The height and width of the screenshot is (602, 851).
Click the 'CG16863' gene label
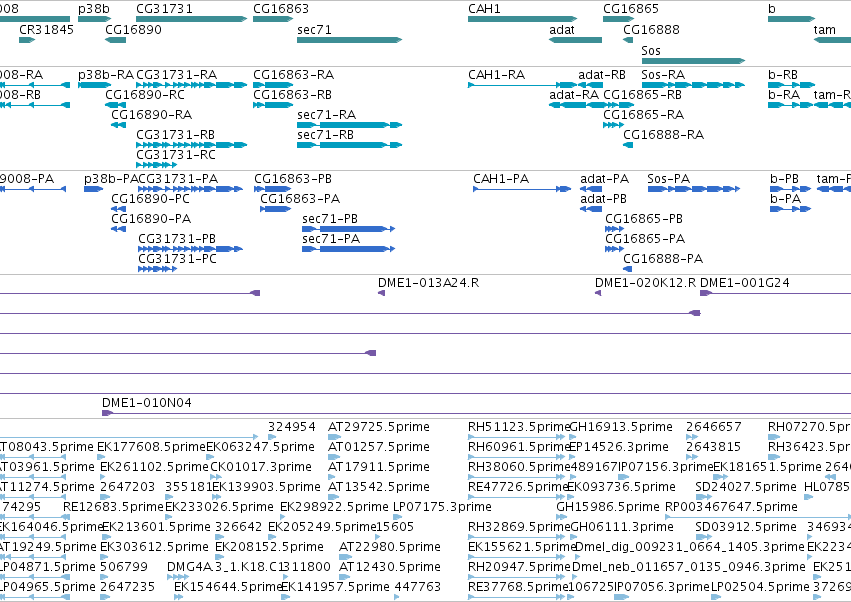point(281,9)
